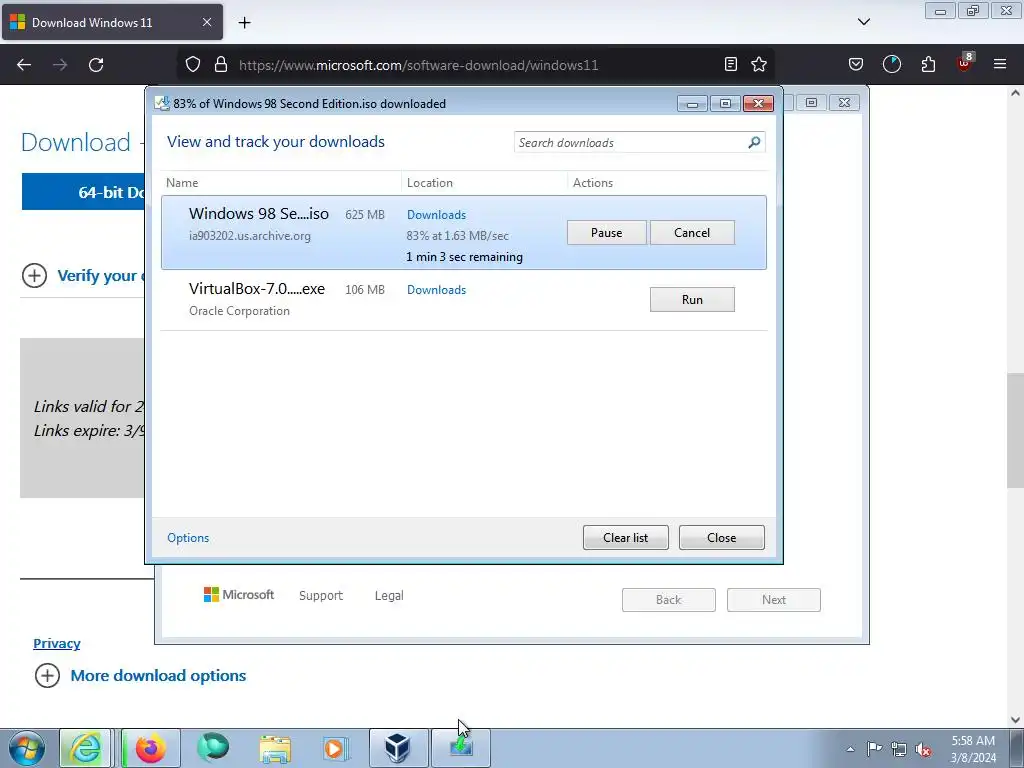Screen dimensions: 1024x768
Task: Open the teal swirl browser taskbar icon
Action: 214,748
